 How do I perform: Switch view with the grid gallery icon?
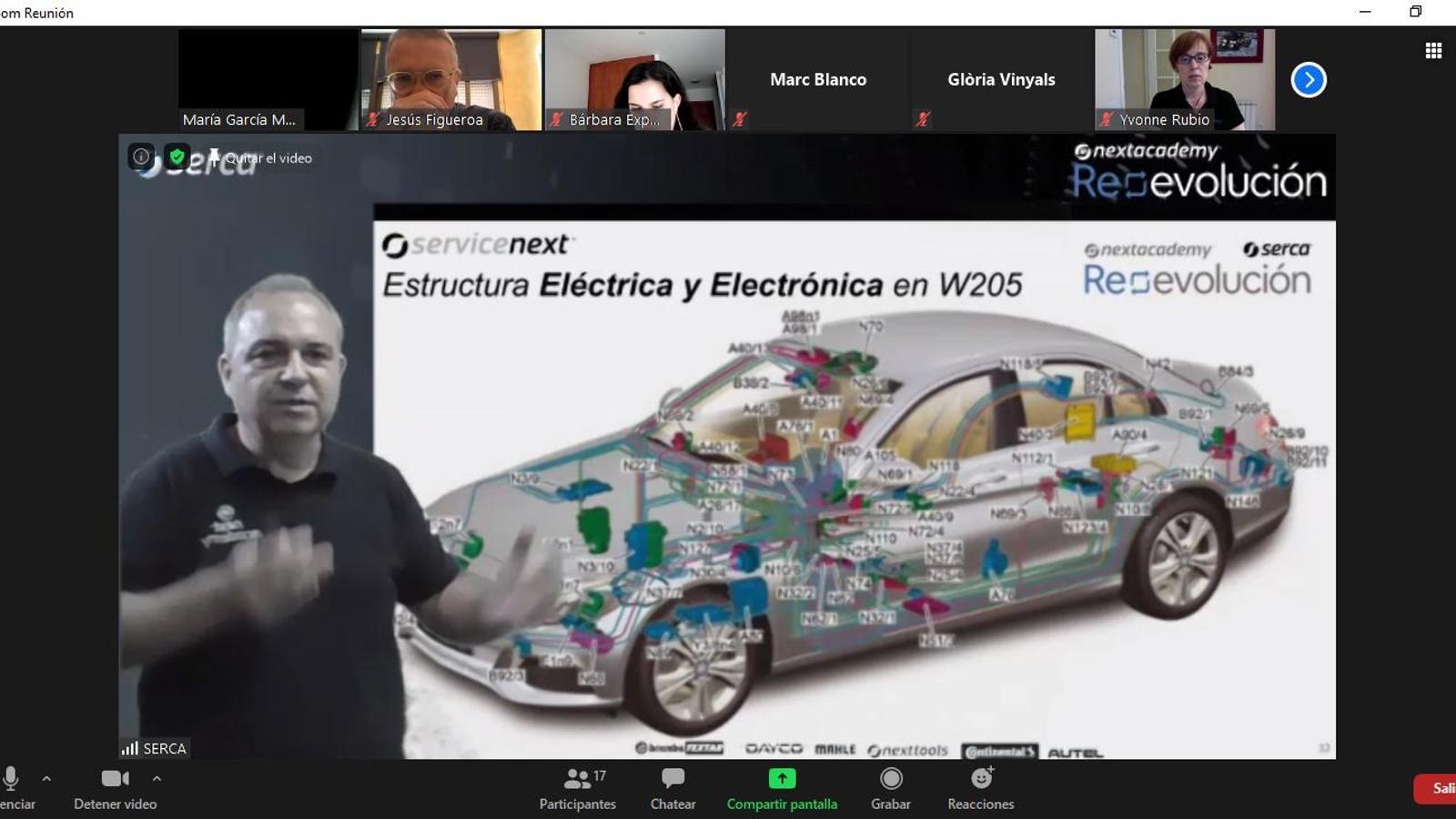point(1433,51)
